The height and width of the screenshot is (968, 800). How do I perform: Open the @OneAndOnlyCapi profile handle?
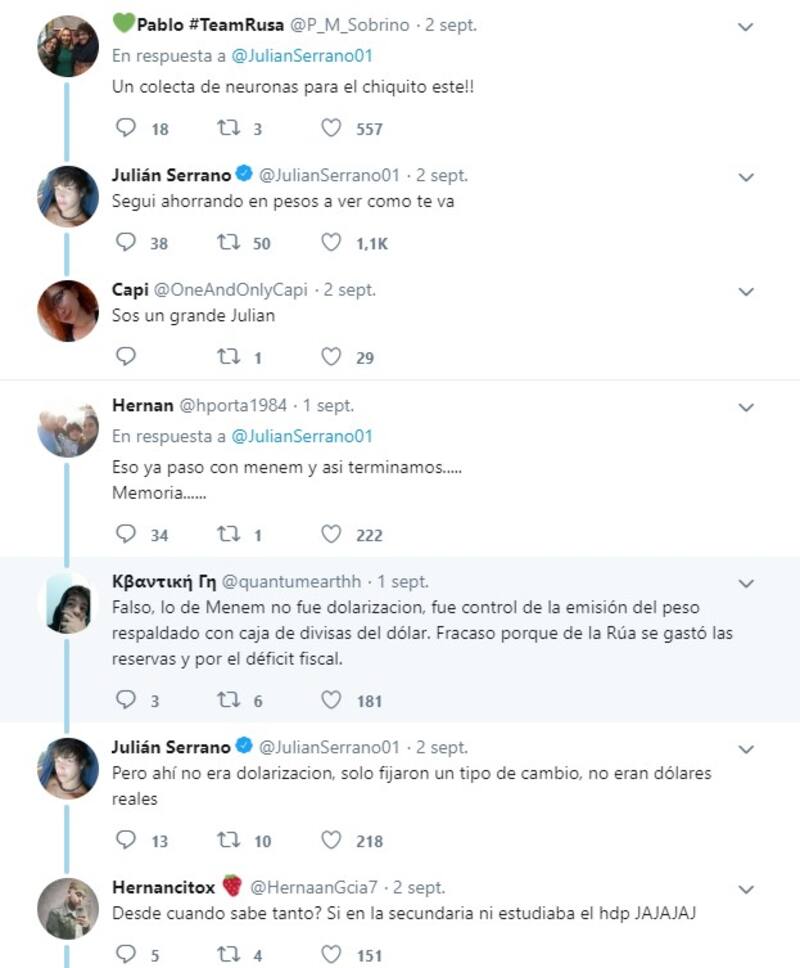coord(232,290)
